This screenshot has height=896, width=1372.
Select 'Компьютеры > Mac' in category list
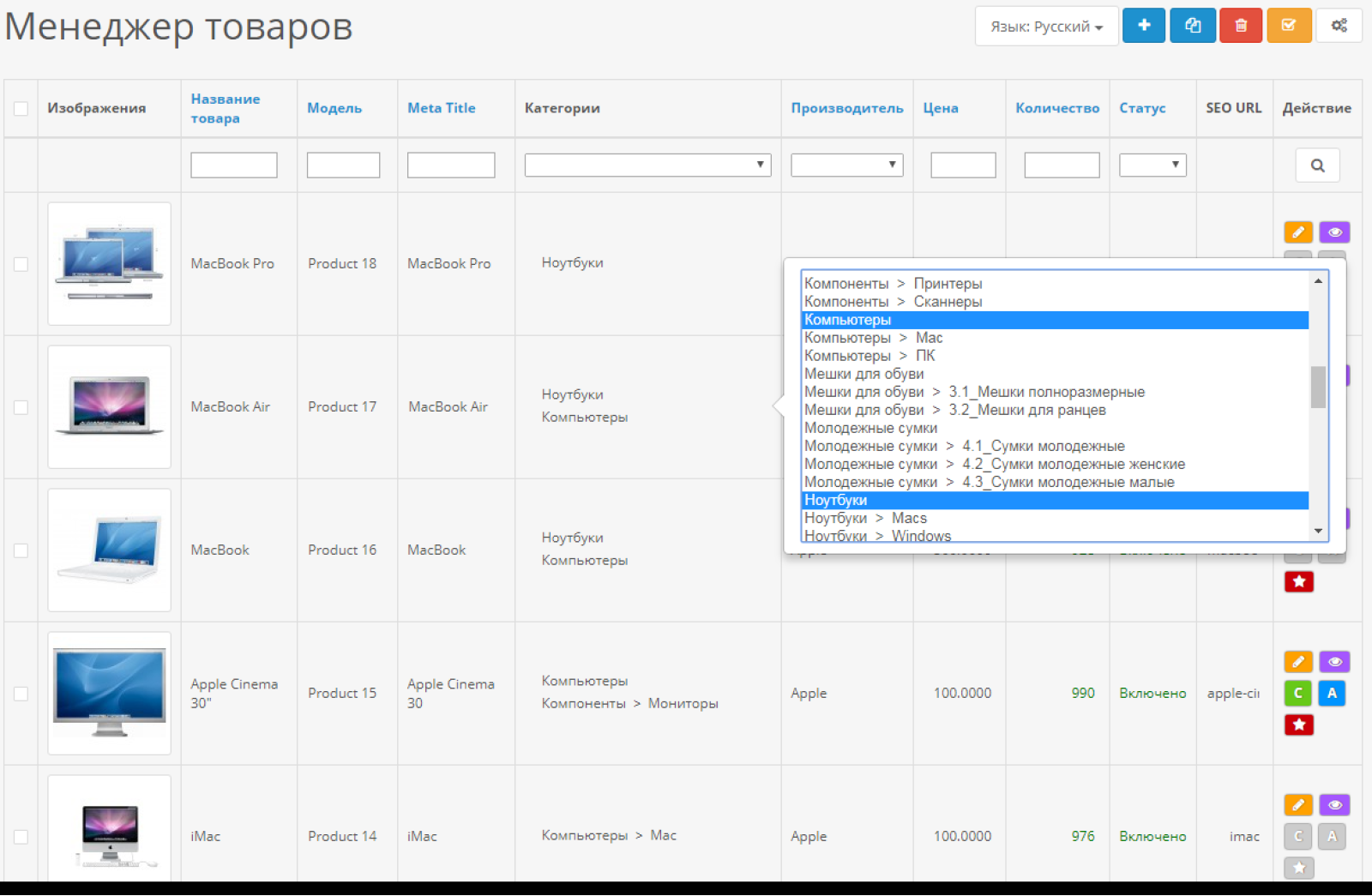pyautogui.click(x=1055, y=338)
